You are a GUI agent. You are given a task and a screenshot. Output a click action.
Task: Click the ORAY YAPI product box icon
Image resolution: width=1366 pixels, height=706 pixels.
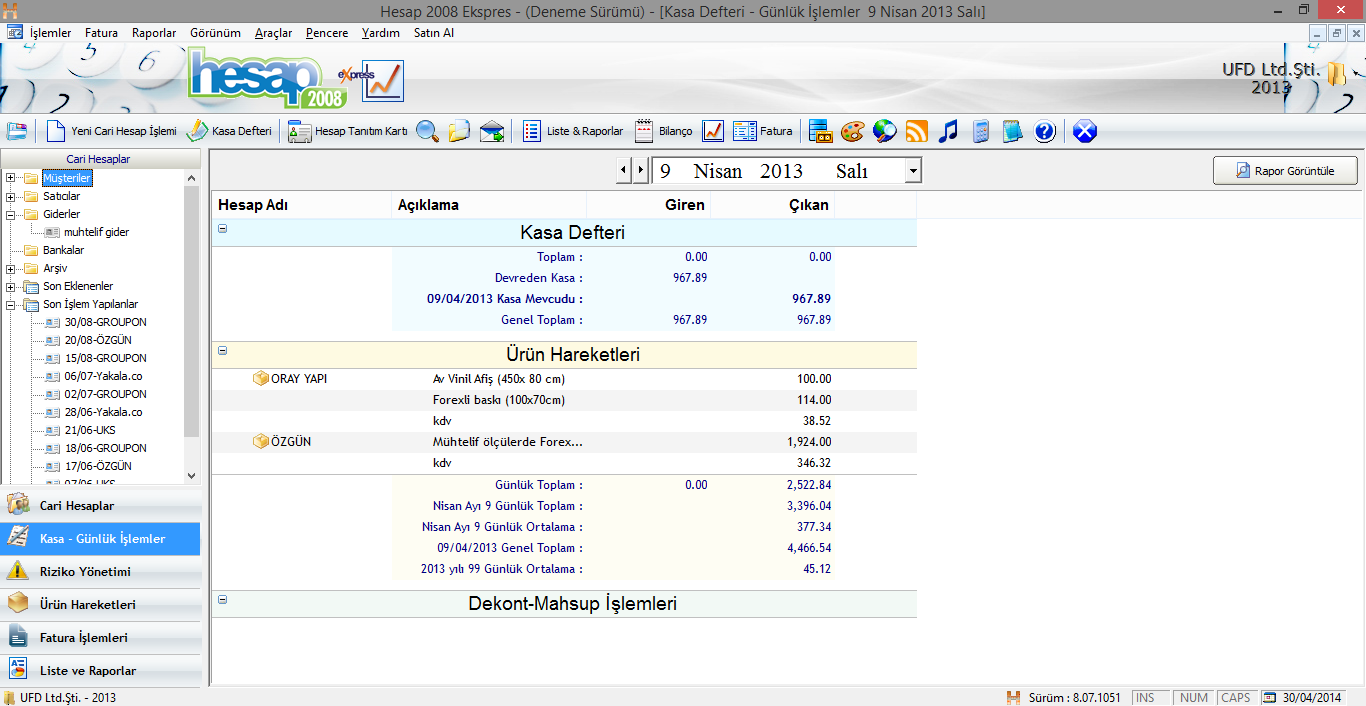tap(261, 379)
